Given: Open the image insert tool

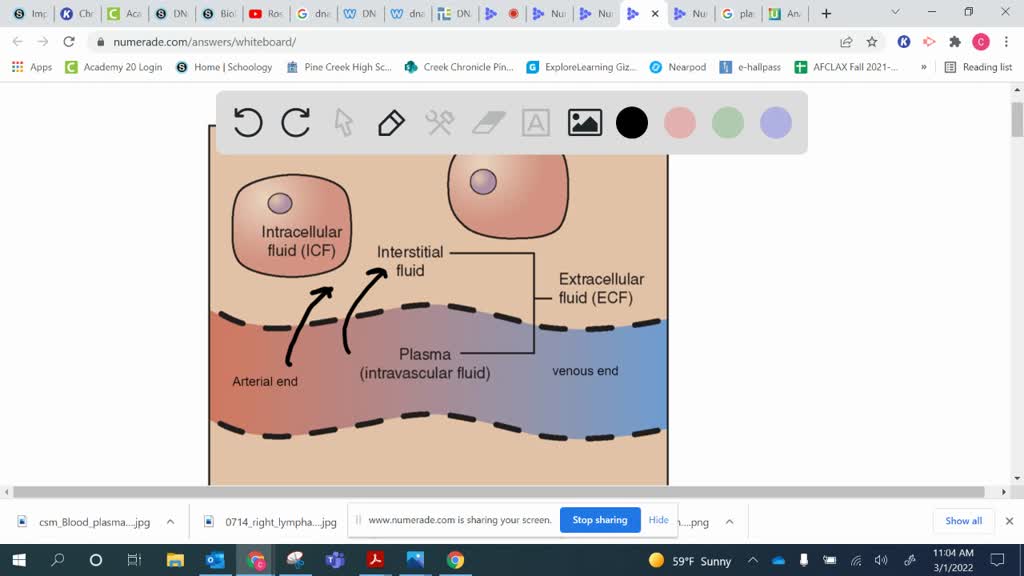Looking at the screenshot, I should click(584, 122).
